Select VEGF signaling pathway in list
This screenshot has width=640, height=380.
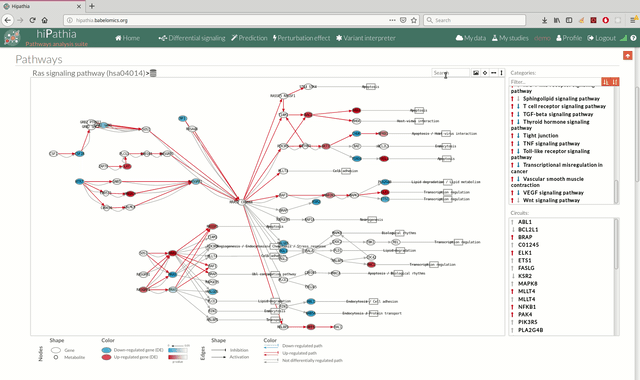553,193
